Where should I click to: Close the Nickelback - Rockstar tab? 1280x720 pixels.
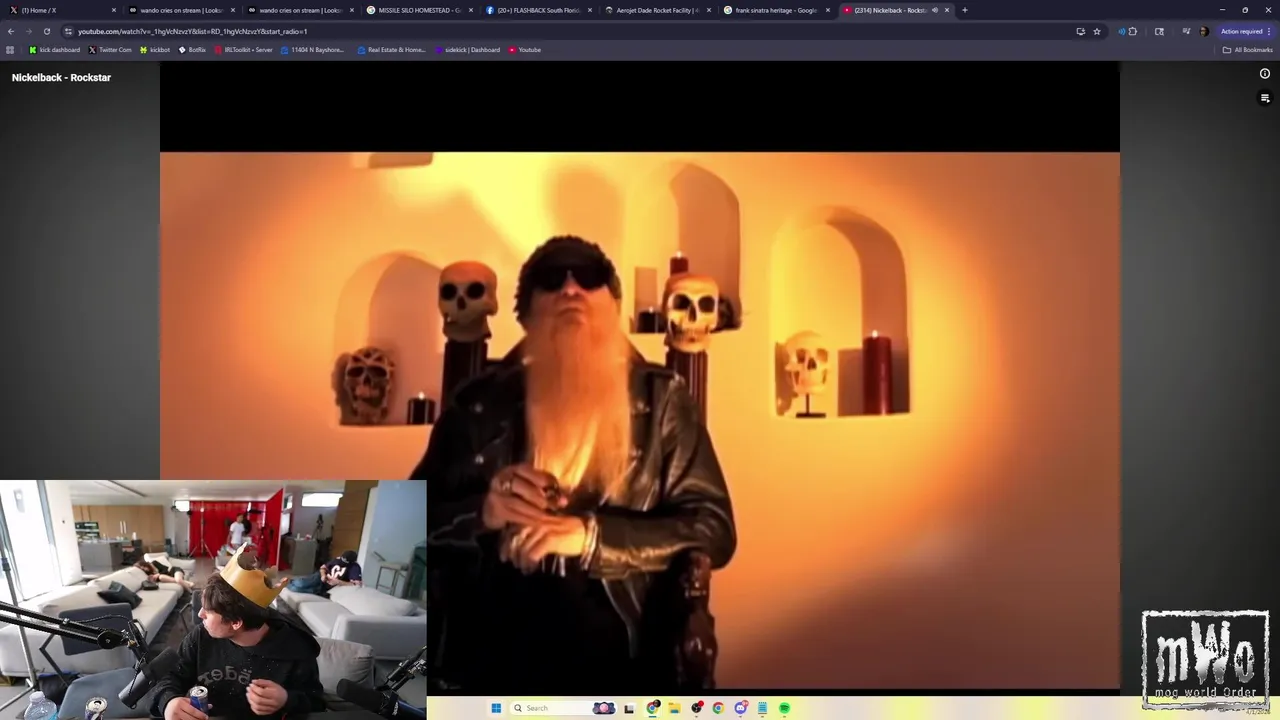pos(947,10)
